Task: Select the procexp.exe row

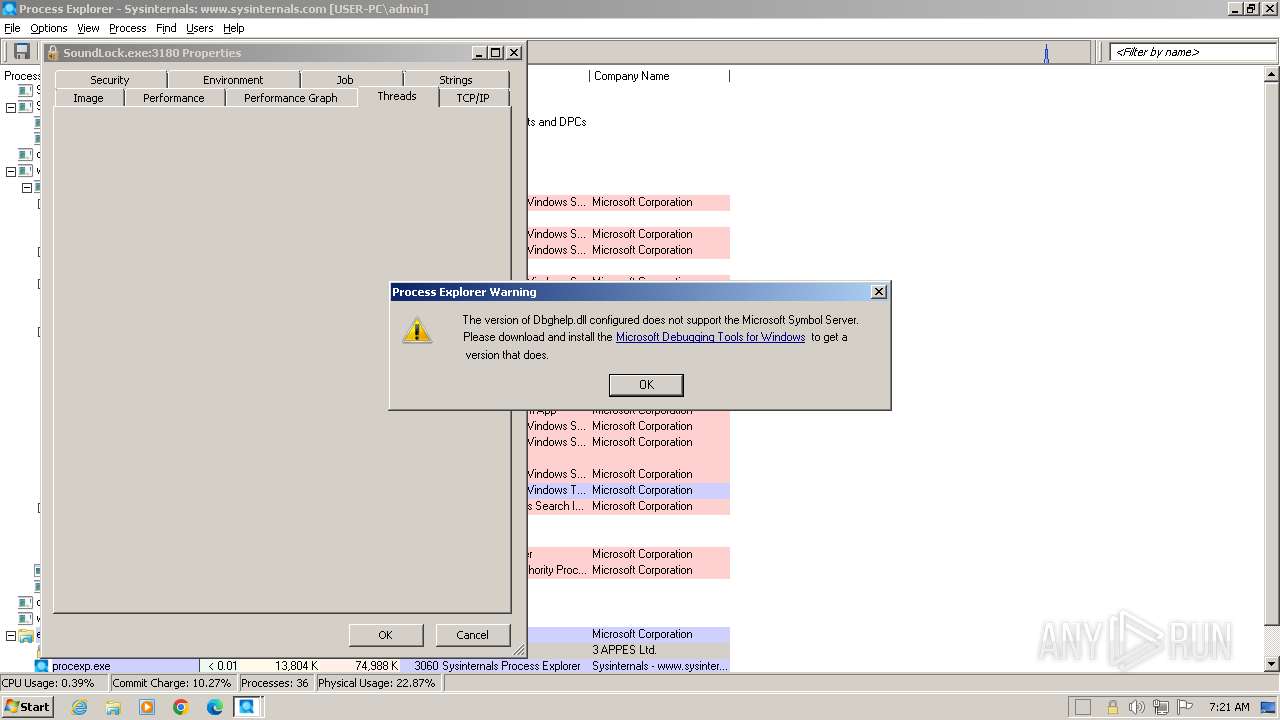Action: (x=382, y=666)
